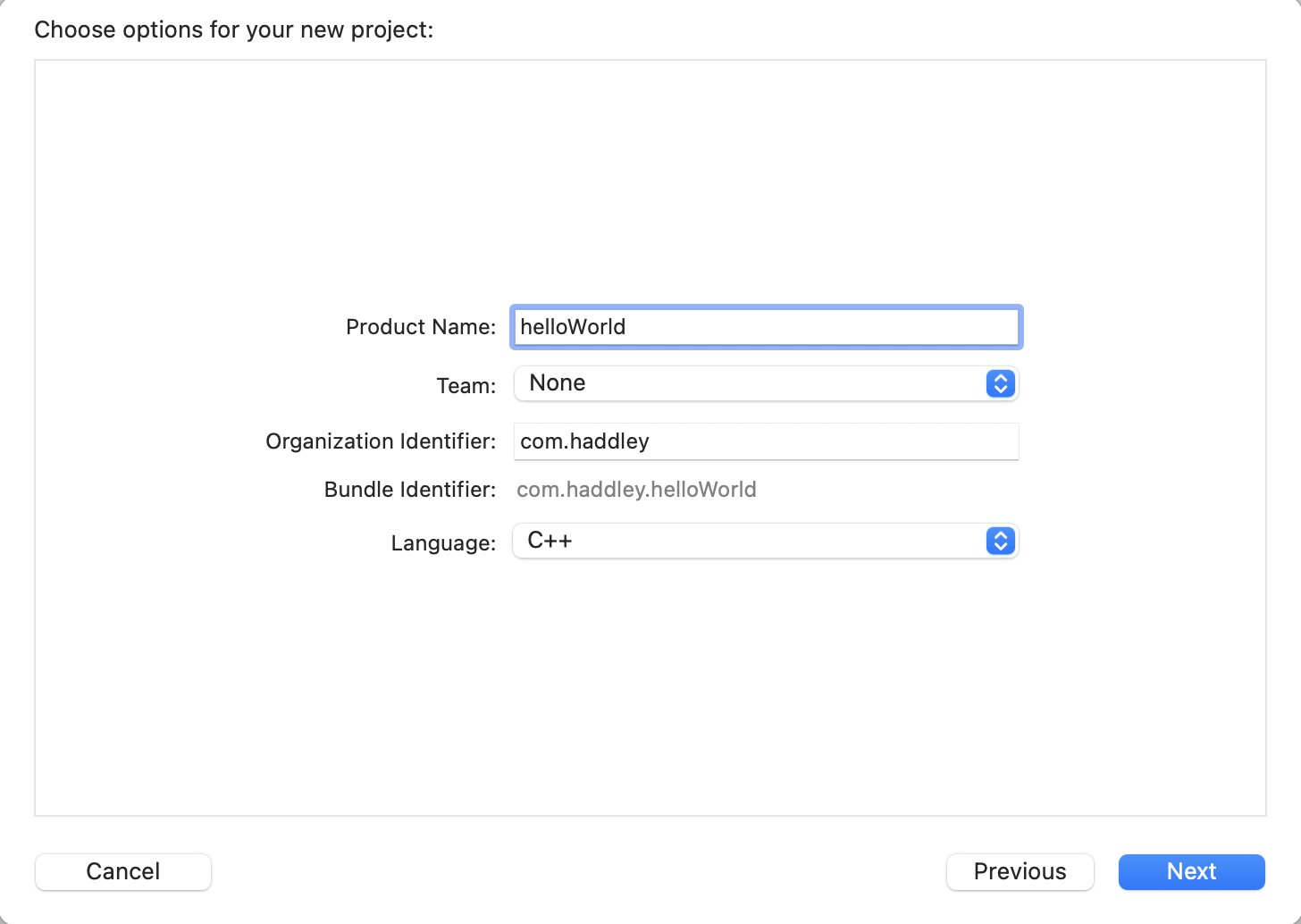Click the com.haddley text in Organization Identifier
Screen dimensions: 1301x924
click(x=584, y=441)
